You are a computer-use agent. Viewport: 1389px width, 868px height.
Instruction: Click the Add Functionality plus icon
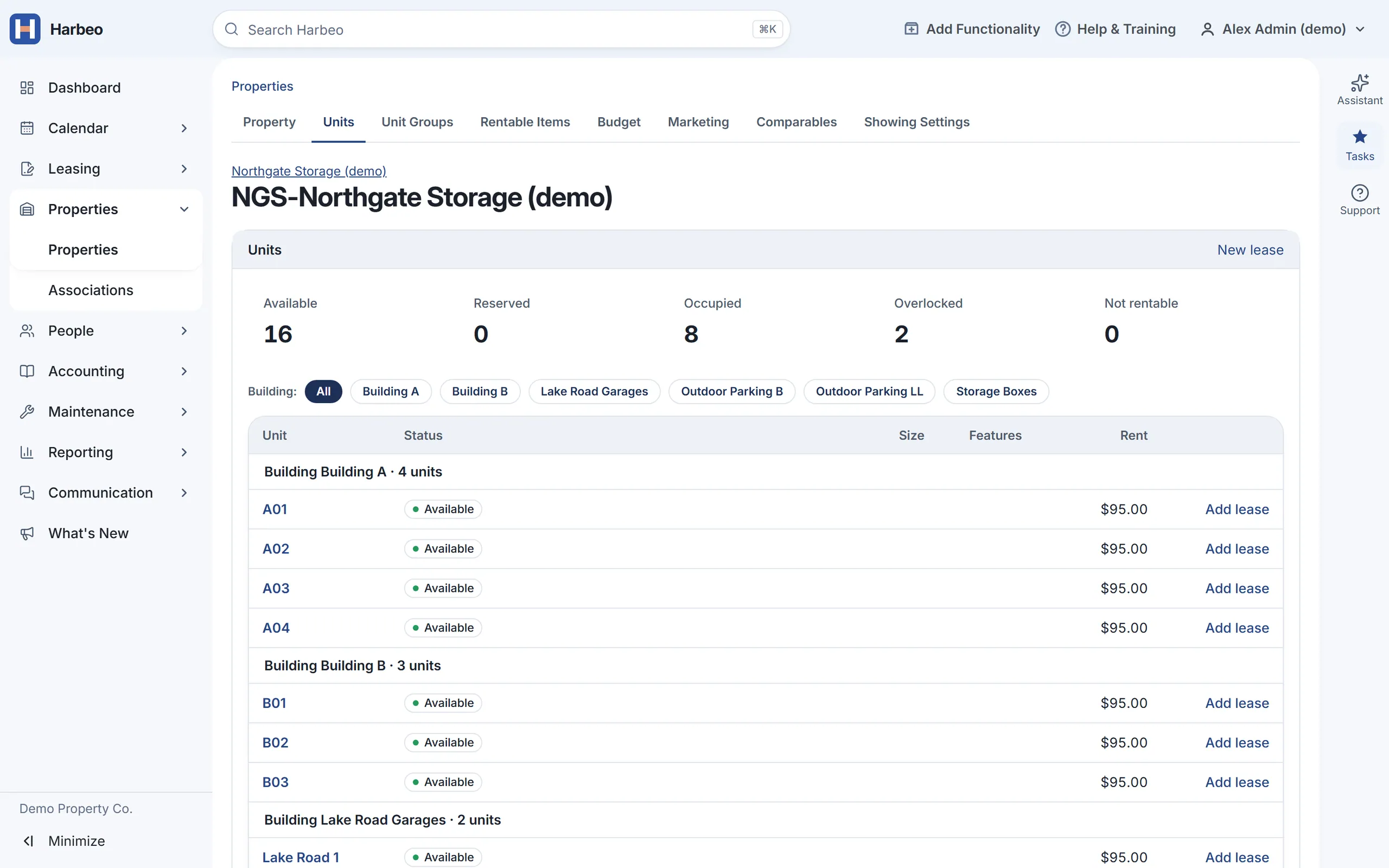point(911,29)
